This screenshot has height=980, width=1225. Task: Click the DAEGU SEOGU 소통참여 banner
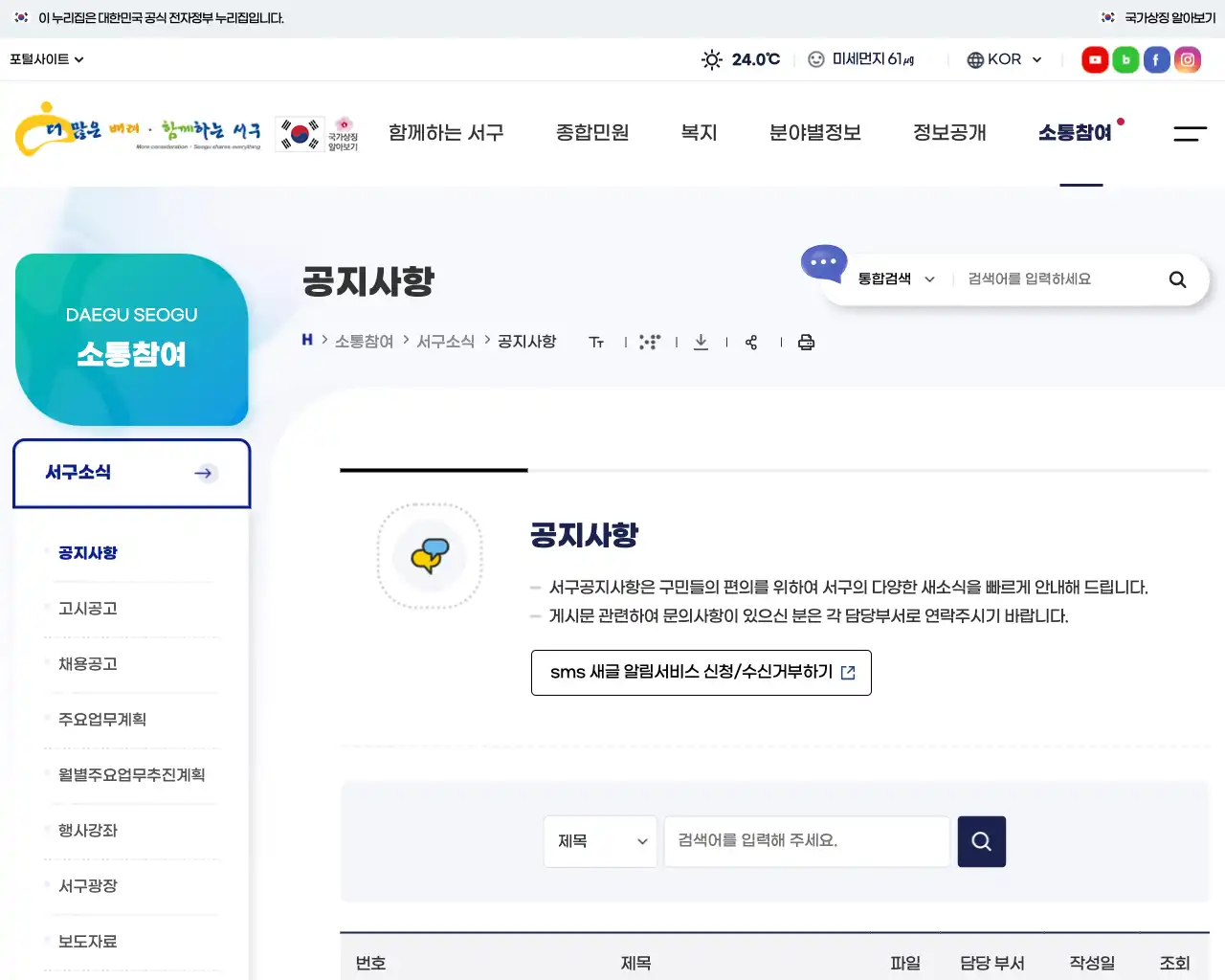(x=132, y=340)
